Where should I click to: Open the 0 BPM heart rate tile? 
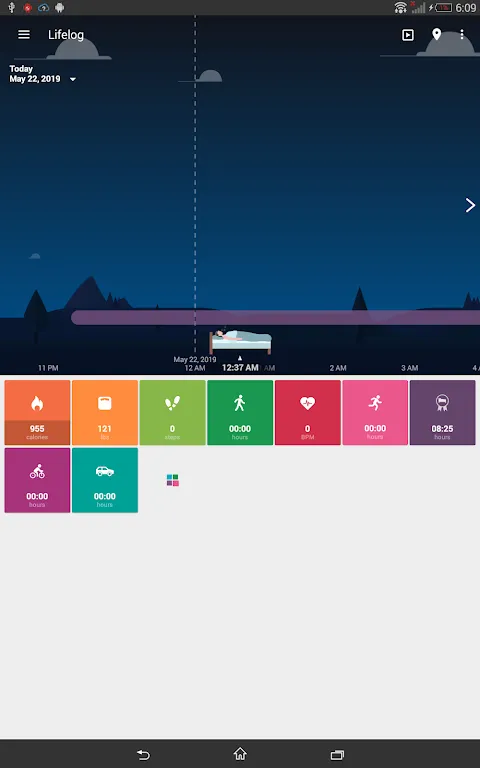pos(308,412)
